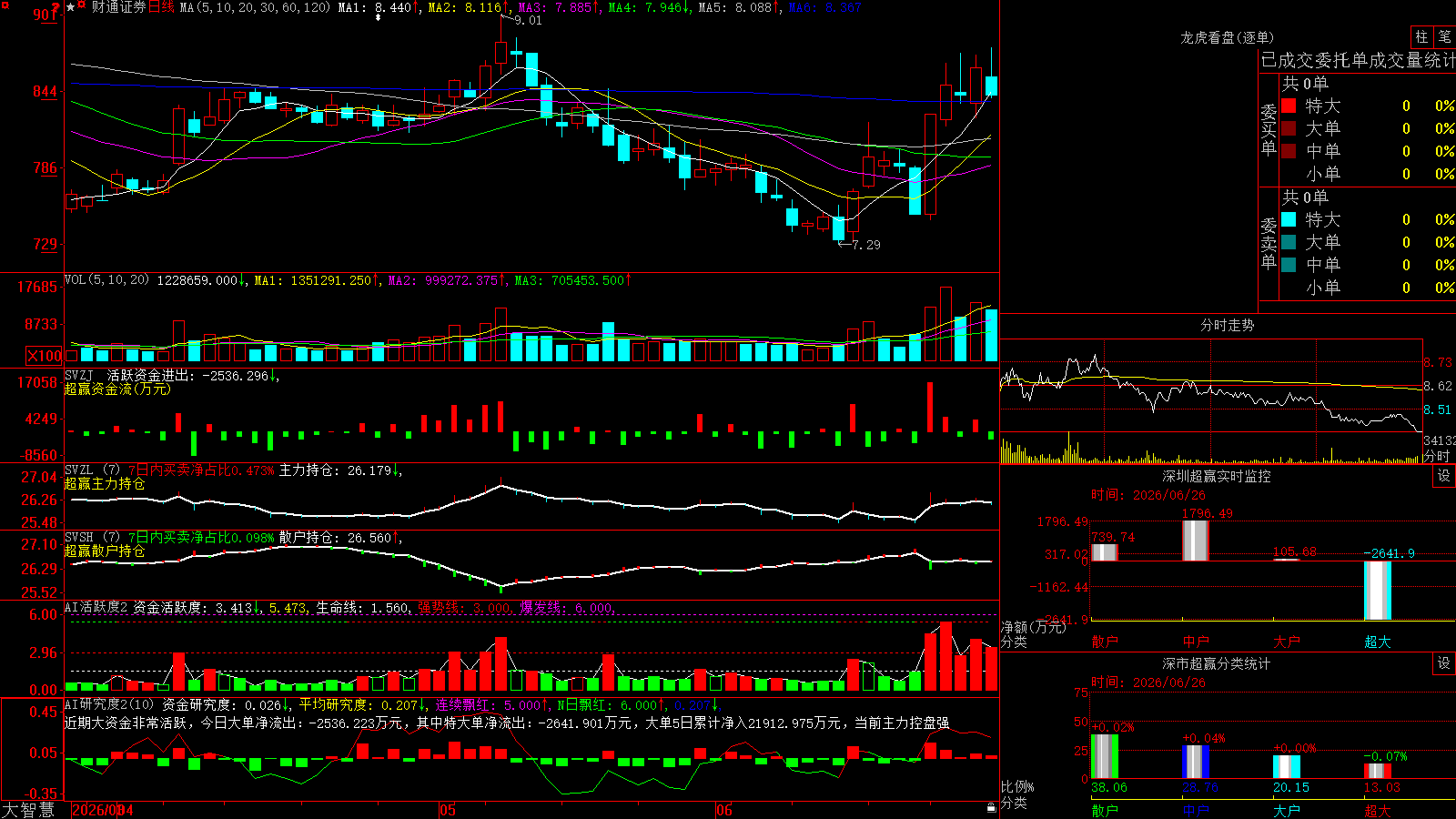The width and height of the screenshot is (1456, 819).
Task: Click the cyan 大户 bar labeled 20.15
Action: [1287, 767]
